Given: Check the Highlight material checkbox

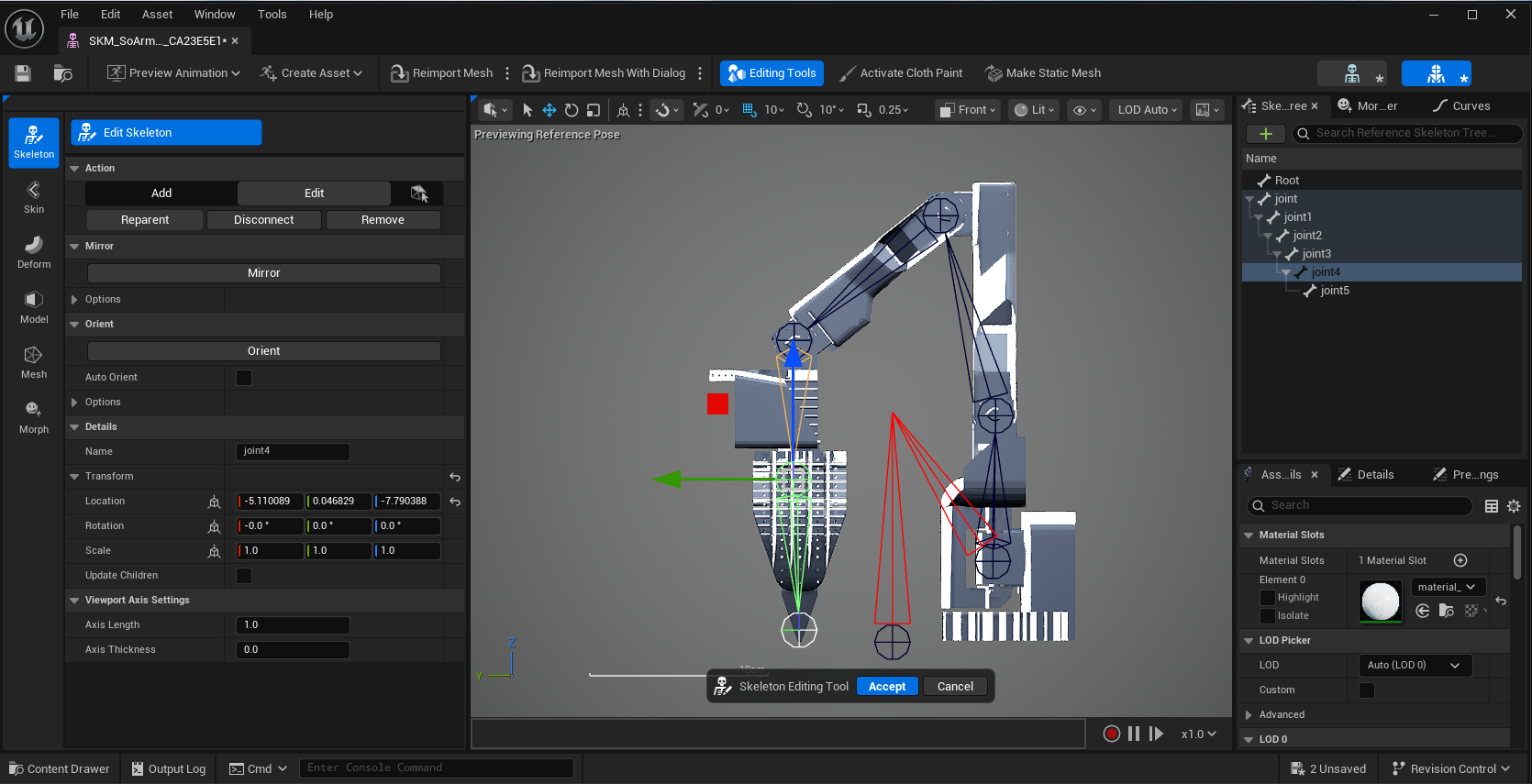Looking at the screenshot, I should tap(1268, 598).
